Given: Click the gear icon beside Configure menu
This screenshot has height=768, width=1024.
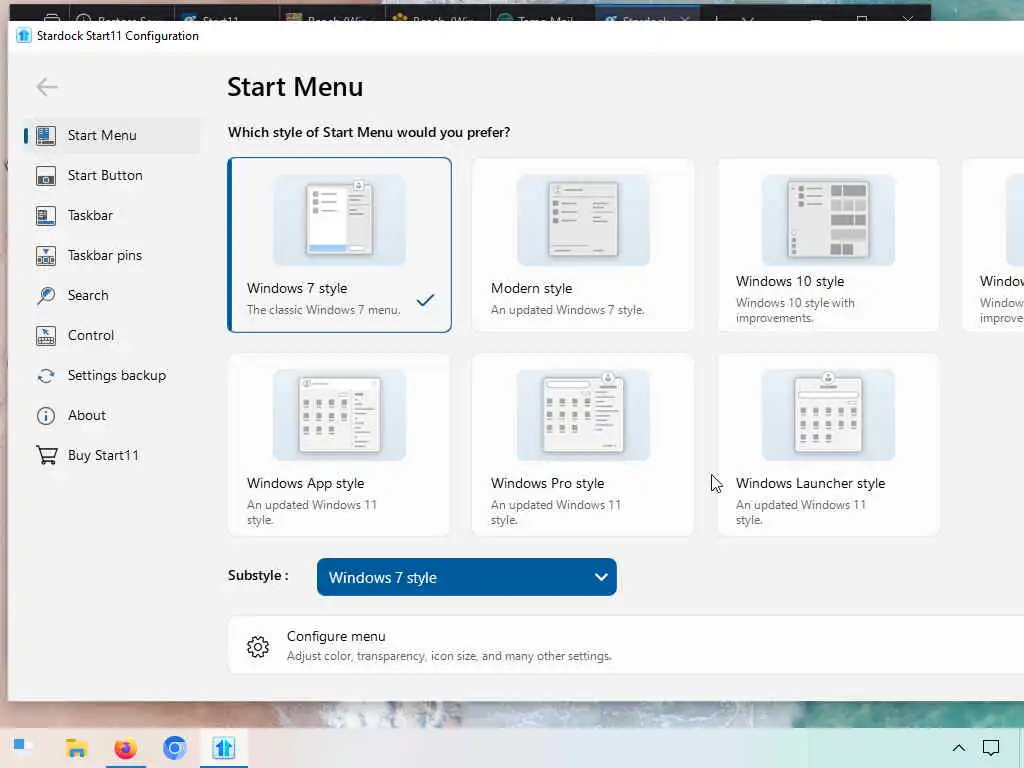Looking at the screenshot, I should point(258,647).
